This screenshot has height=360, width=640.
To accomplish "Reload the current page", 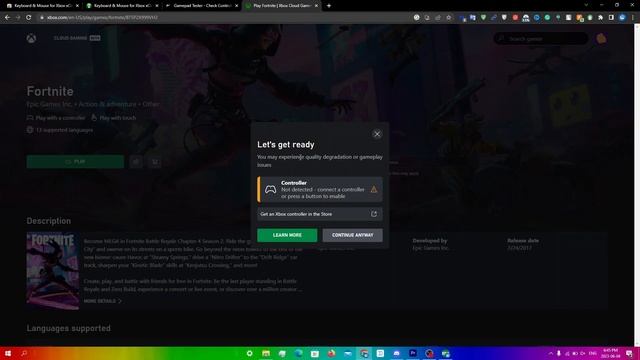I will pos(29,18).
